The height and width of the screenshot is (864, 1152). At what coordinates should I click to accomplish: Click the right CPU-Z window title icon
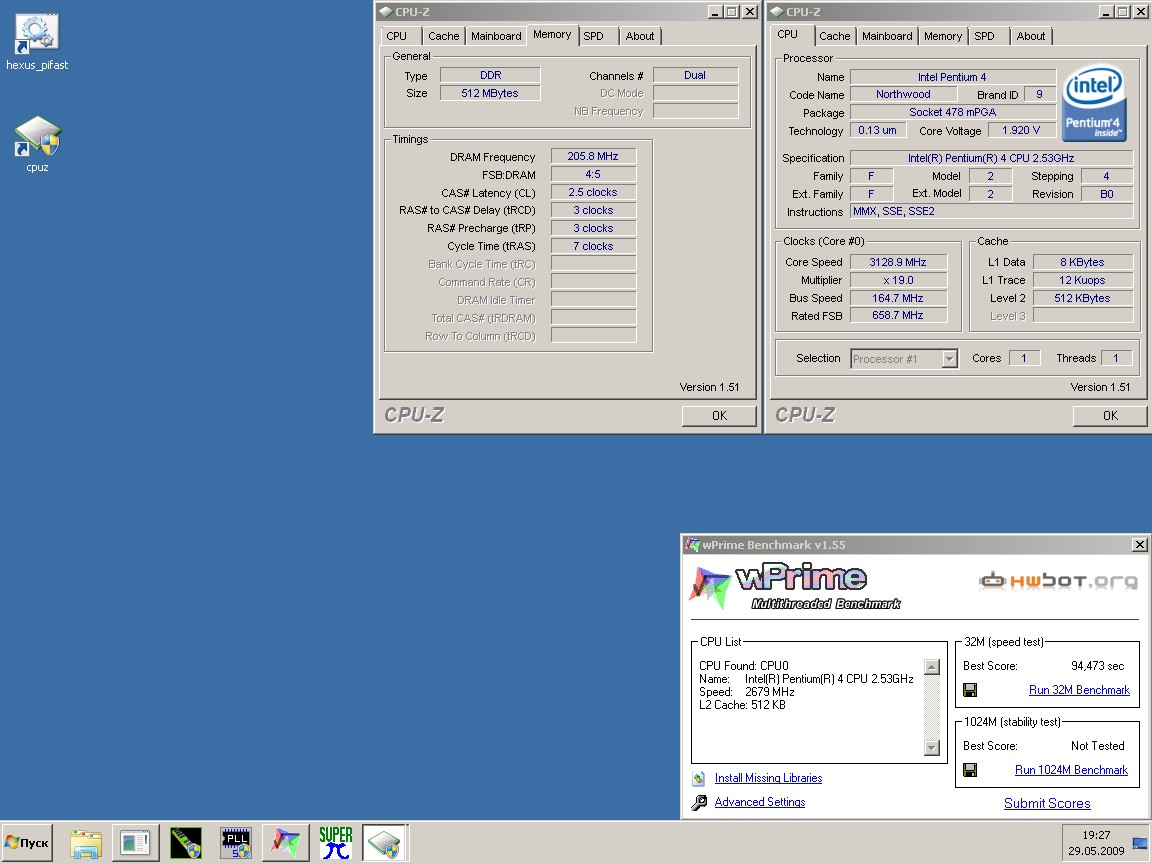777,12
